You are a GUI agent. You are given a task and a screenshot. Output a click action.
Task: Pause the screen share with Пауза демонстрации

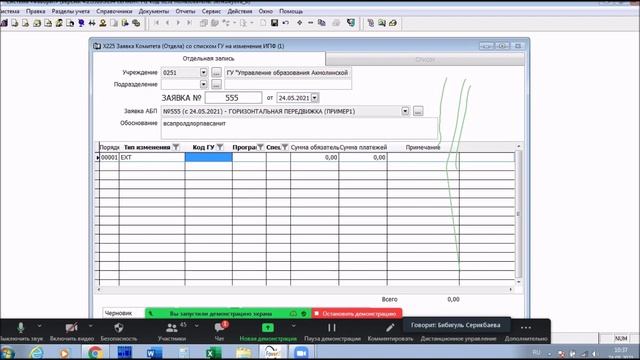coord(332,327)
